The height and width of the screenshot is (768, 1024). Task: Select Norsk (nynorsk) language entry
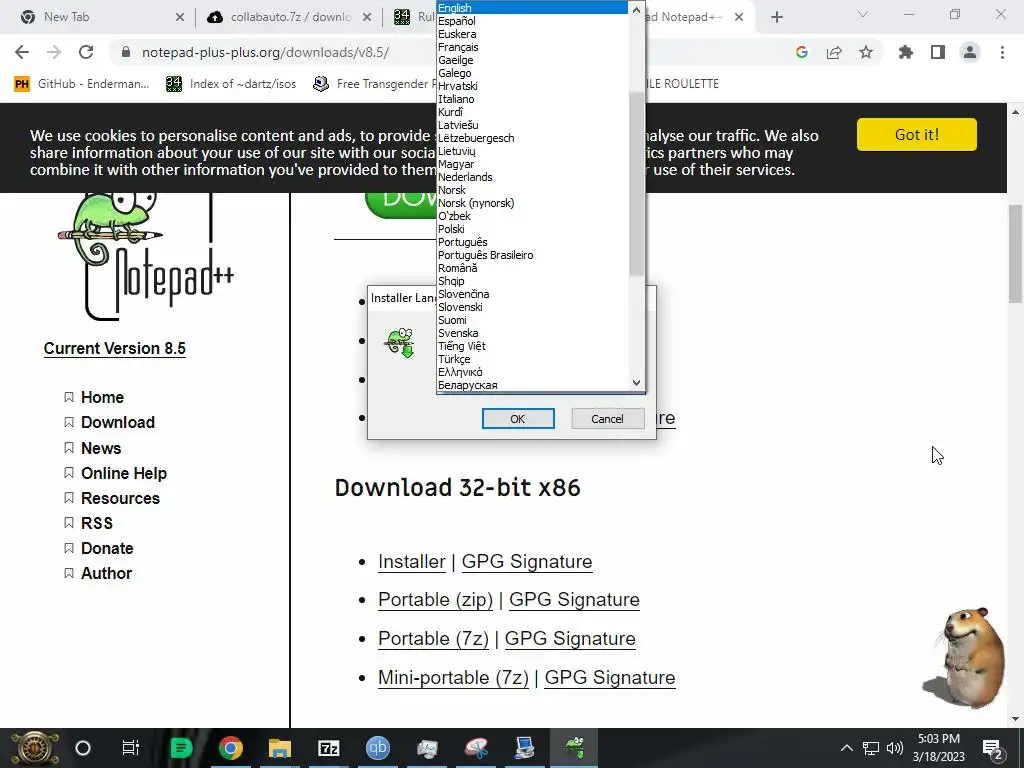[x=532, y=203]
